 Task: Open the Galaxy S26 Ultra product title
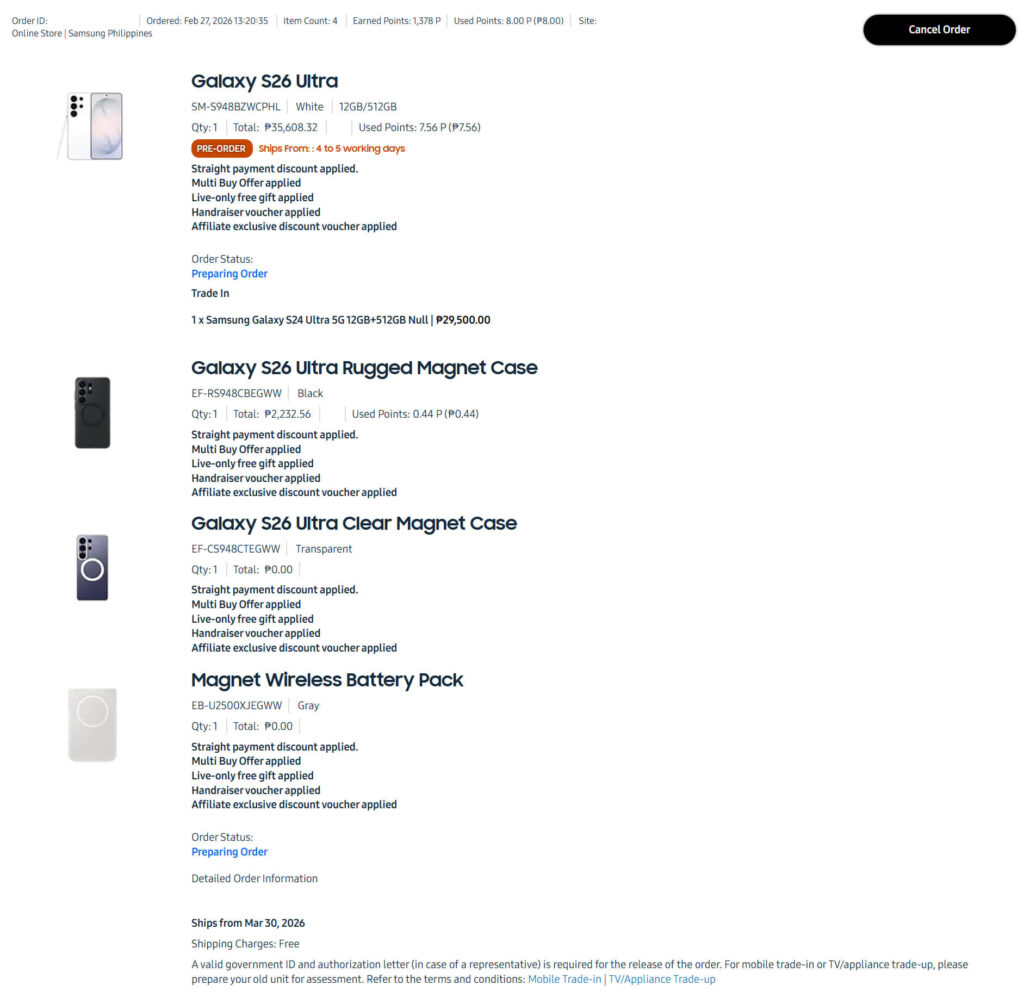click(264, 81)
